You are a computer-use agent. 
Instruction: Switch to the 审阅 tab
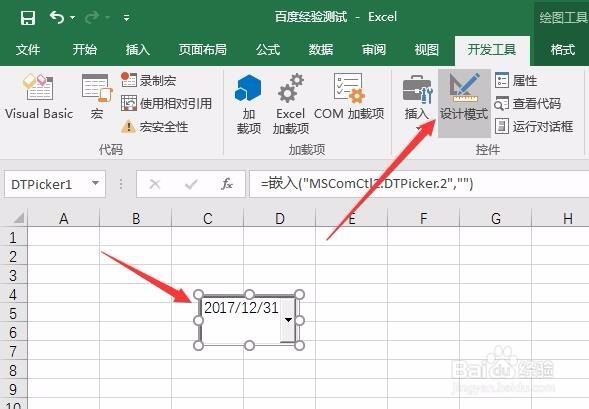point(374,49)
